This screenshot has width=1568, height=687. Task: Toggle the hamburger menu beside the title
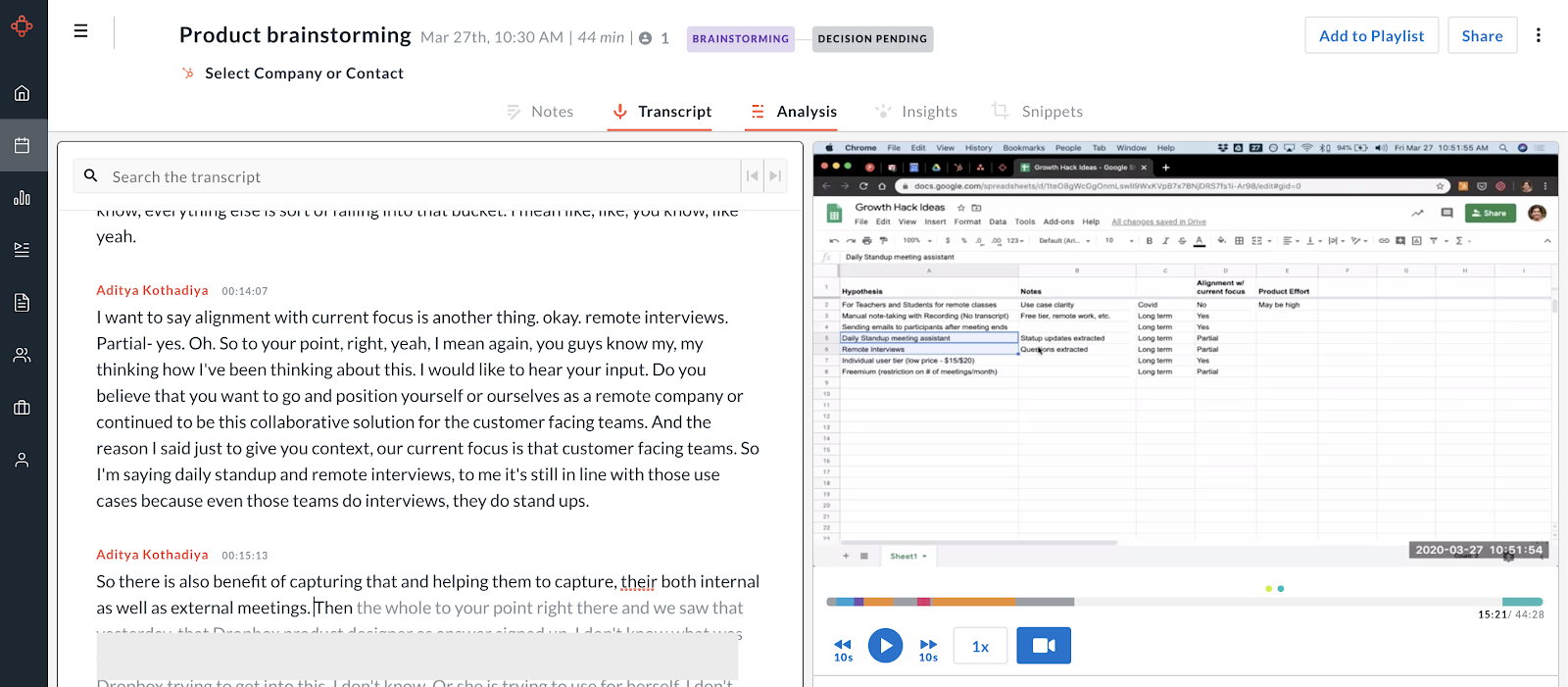pyautogui.click(x=81, y=31)
